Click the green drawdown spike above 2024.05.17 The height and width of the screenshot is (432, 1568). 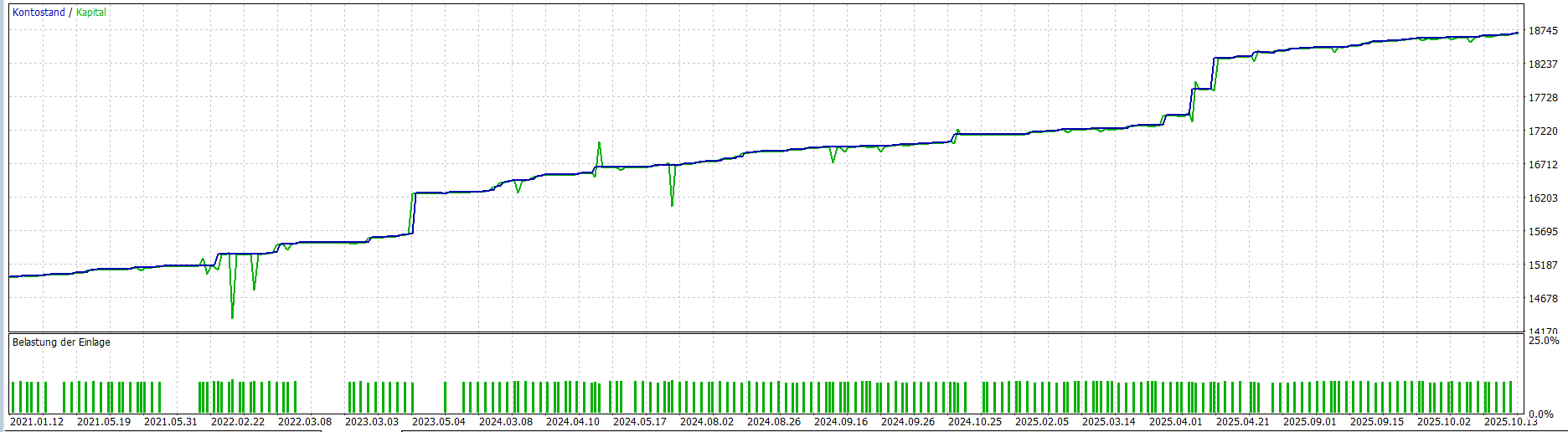[672, 203]
